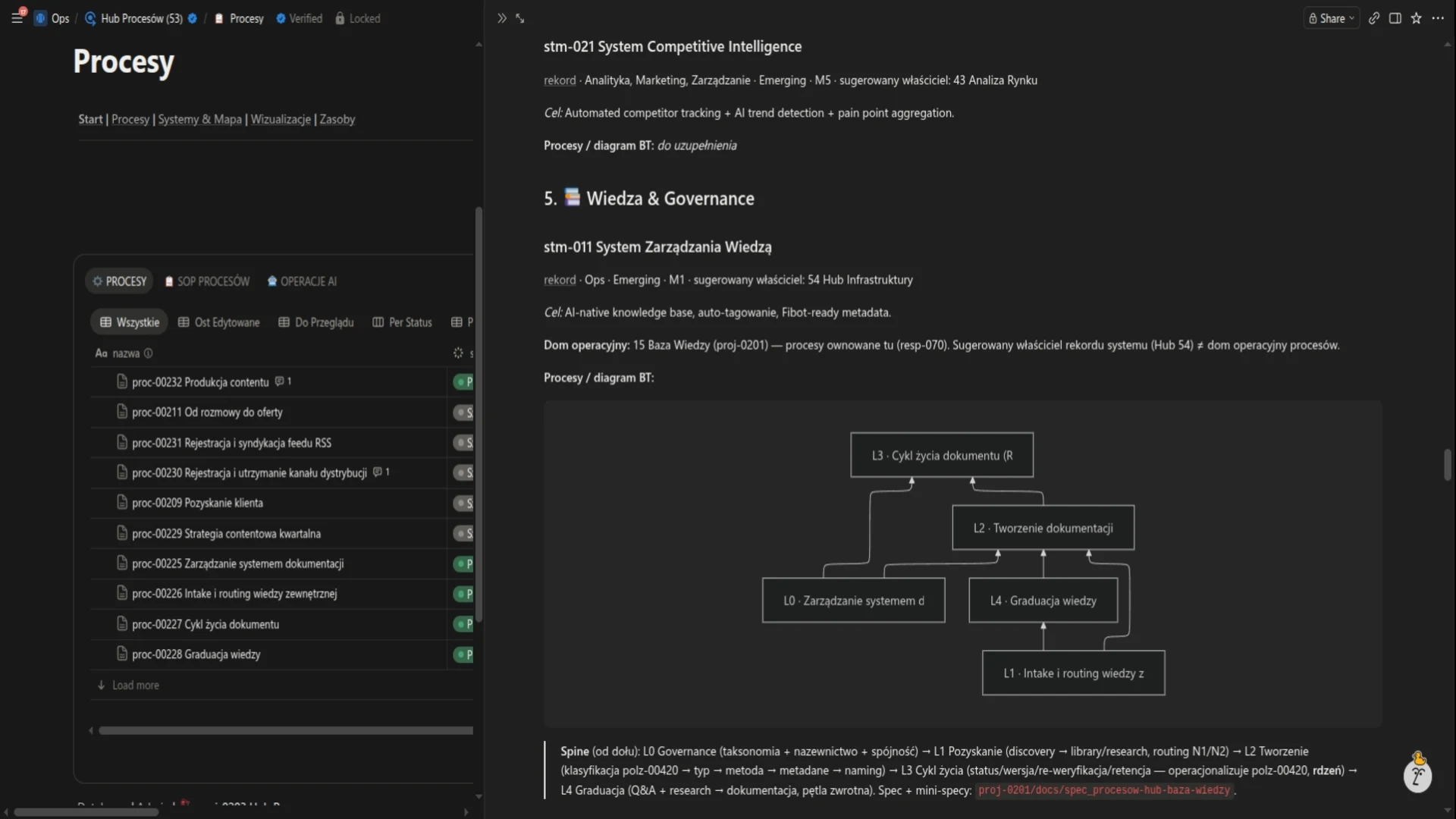
Task: Click page icon of proc-00211 row
Action: (x=122, y=412)
